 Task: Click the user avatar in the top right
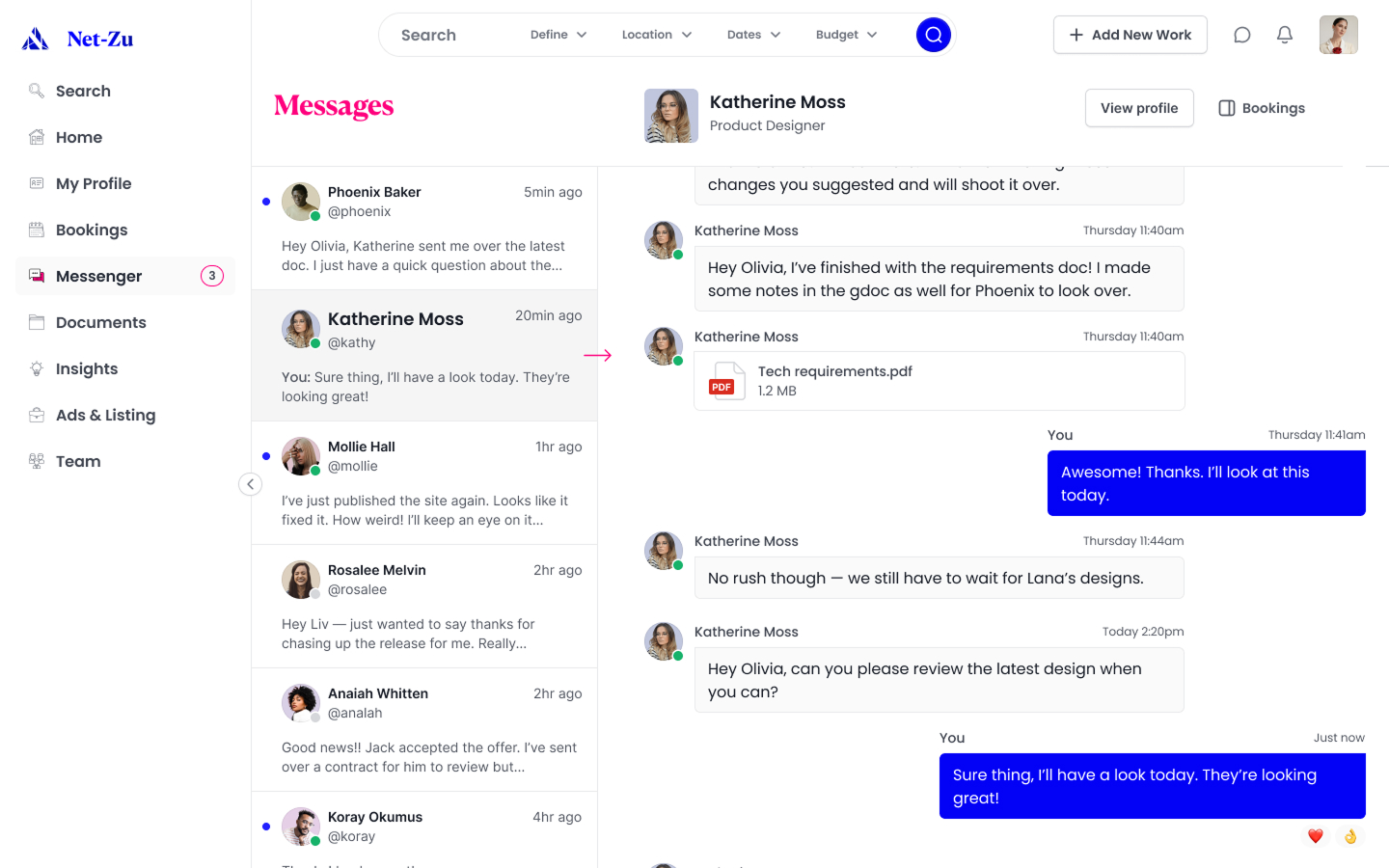(1339, 35)
